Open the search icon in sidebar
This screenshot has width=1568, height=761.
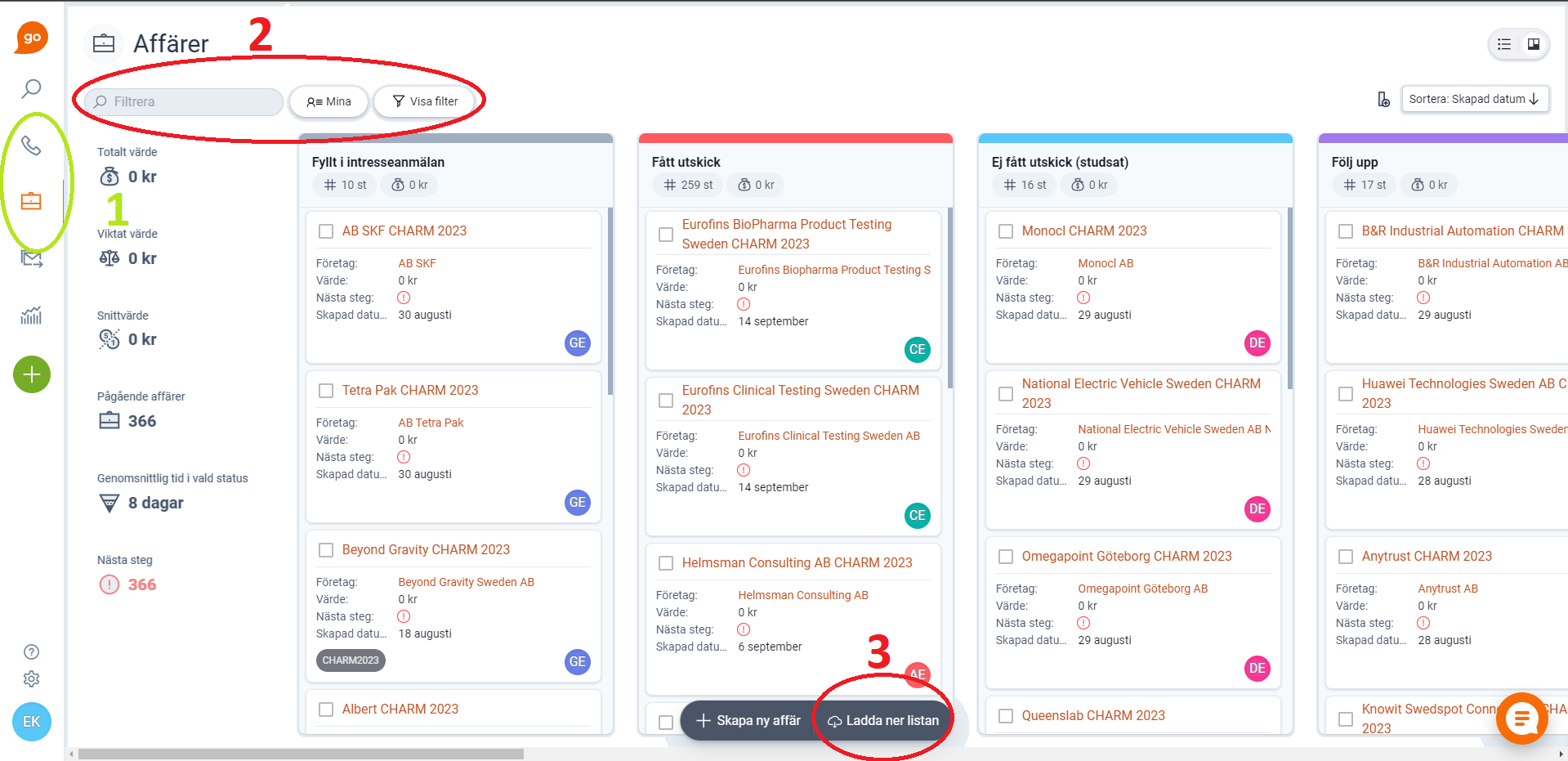coord(31,88)
